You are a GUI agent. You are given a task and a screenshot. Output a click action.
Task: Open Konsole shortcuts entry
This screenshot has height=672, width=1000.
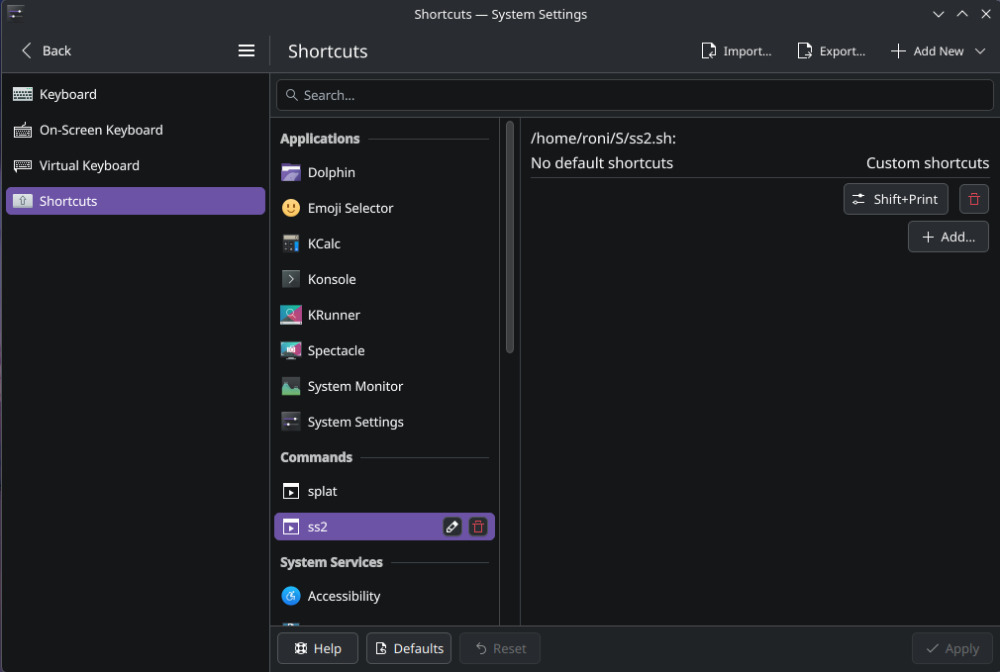click(385, 279)
